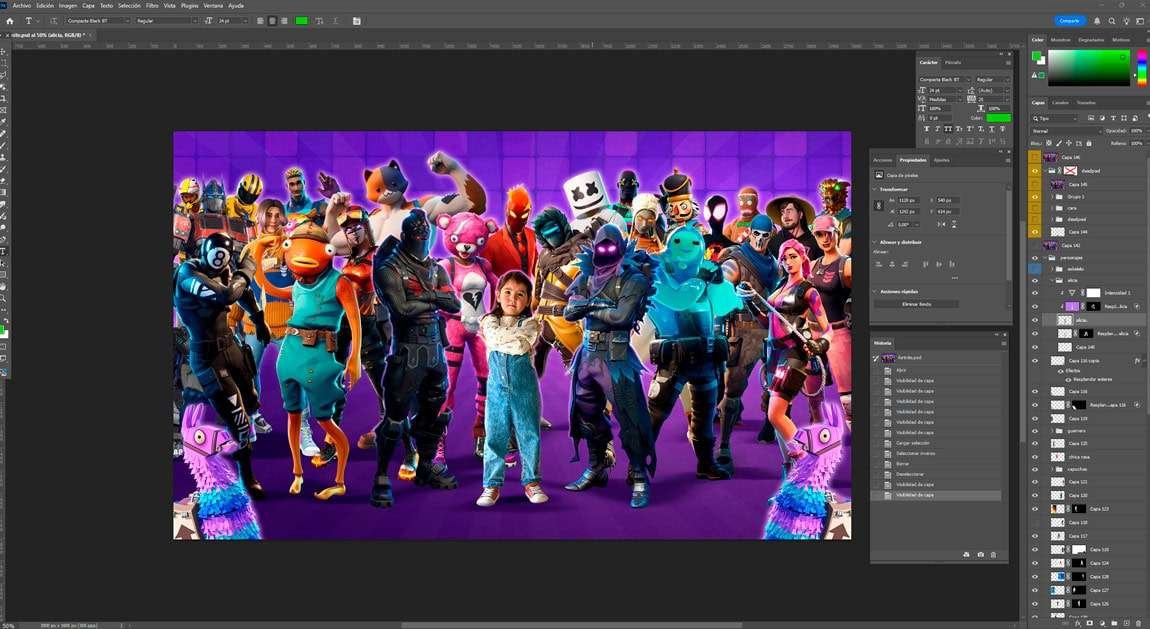Open the Filtro menu
Image resolution: width=1150 pixels, height=629 pixels.
152,5
